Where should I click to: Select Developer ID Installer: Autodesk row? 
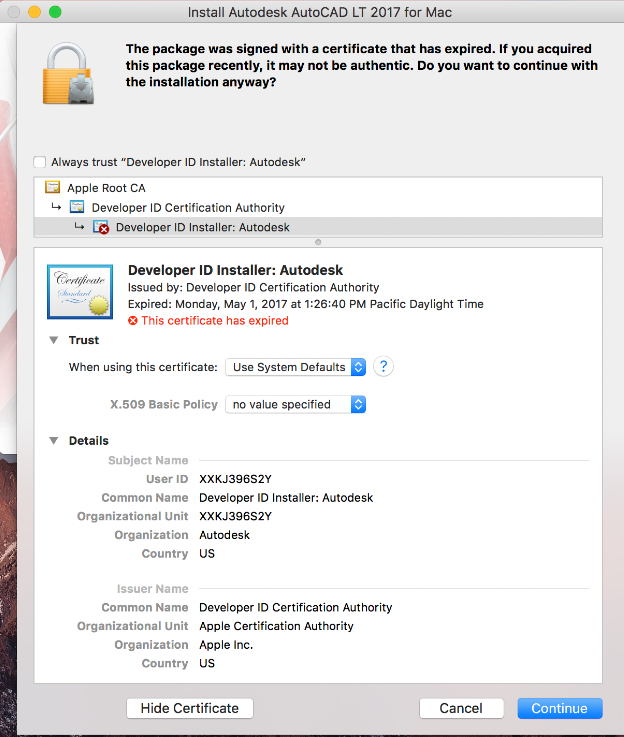(318, 227)
